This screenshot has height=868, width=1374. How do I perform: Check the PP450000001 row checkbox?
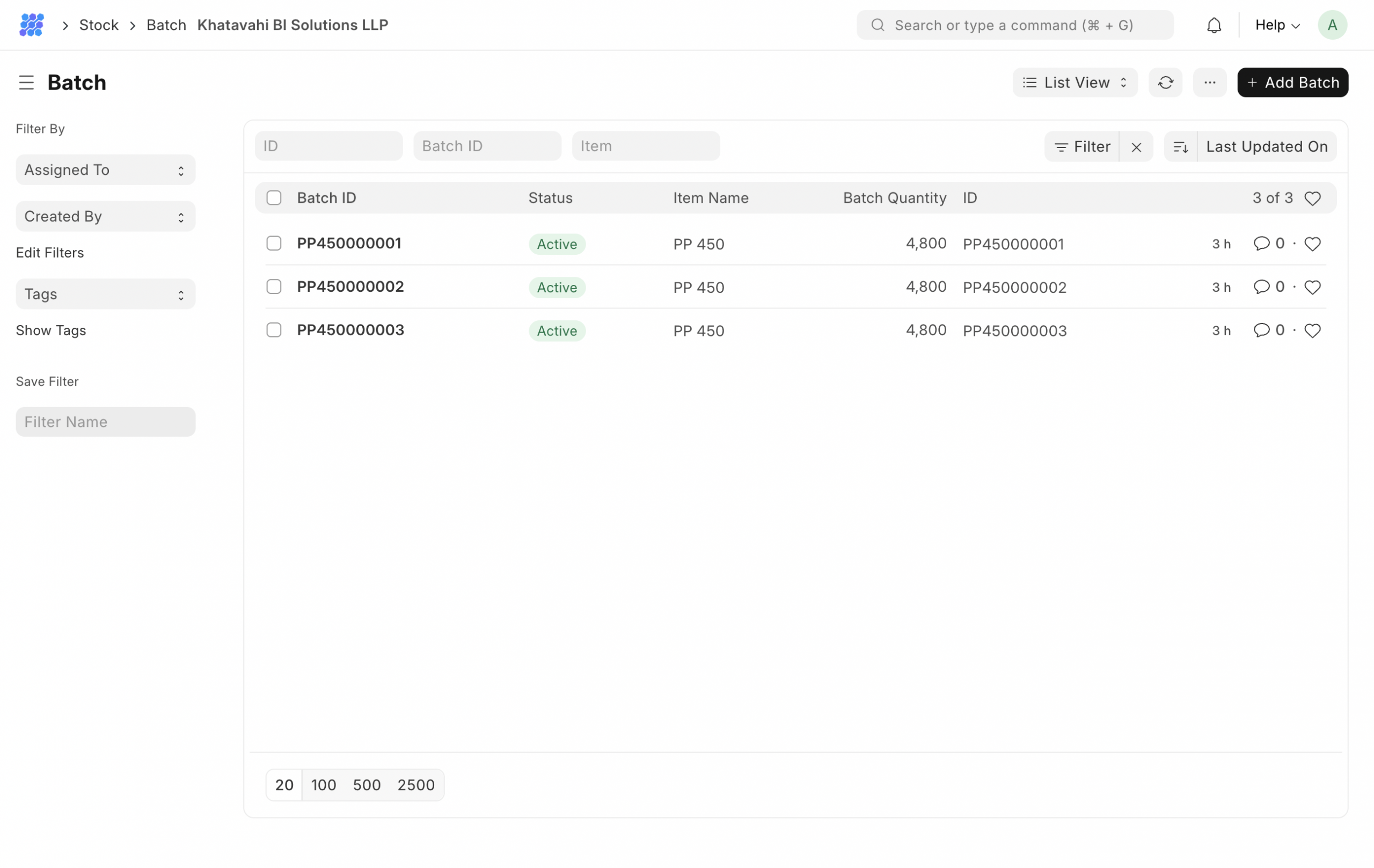(x=274, y=244)
